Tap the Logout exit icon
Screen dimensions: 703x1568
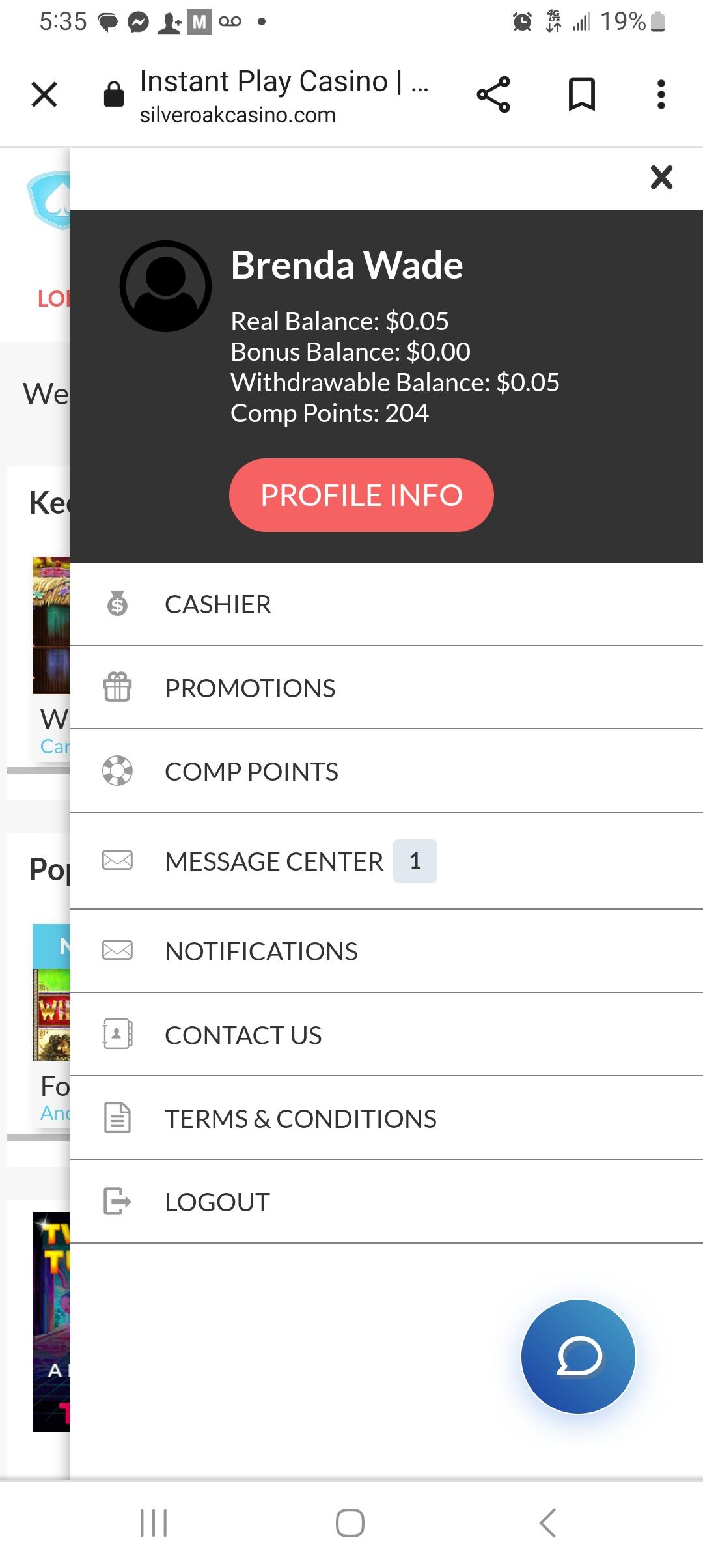(x=117, y=1201)
